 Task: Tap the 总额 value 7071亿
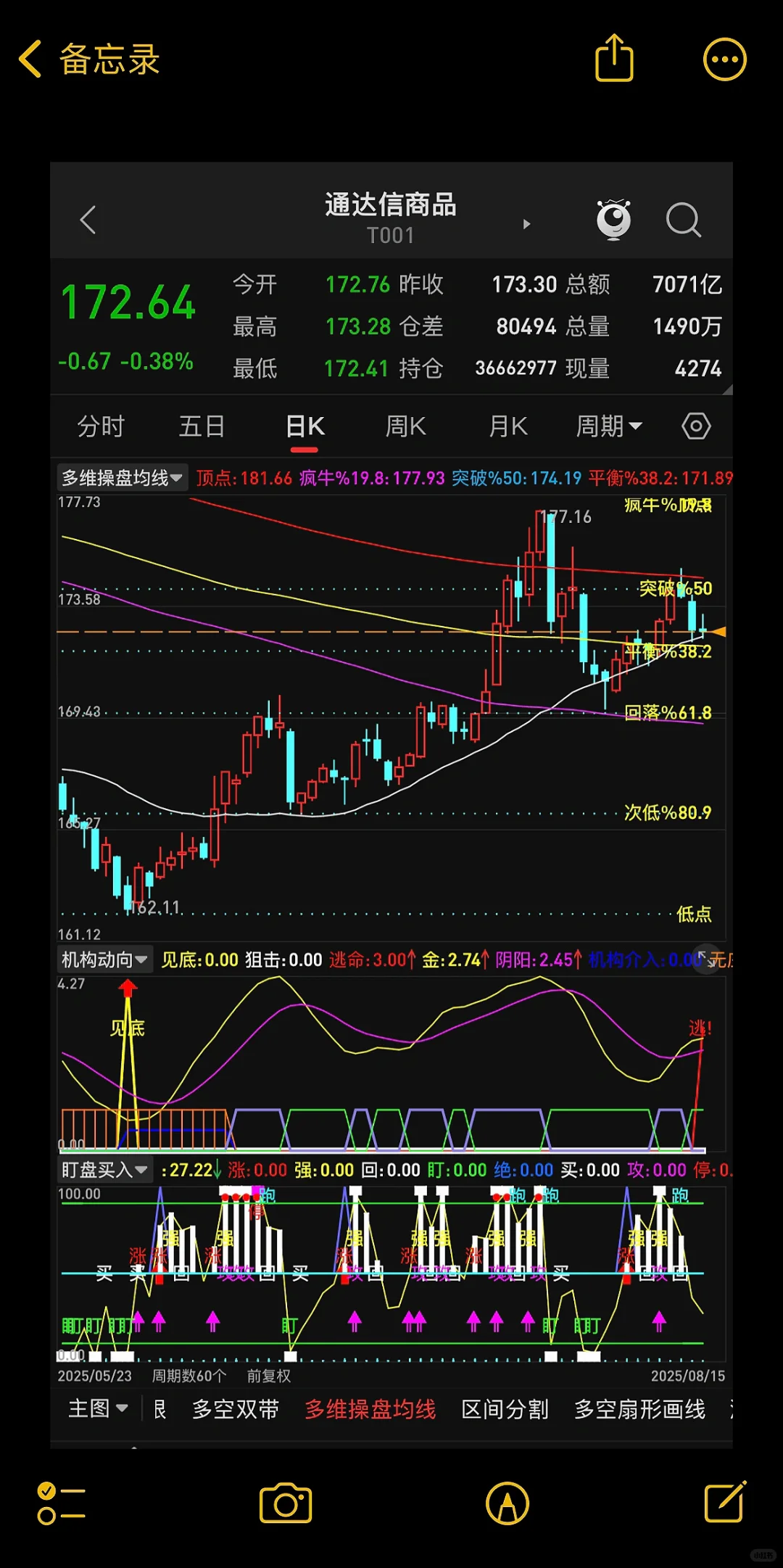pyautogui.click(x=687, y=284)
